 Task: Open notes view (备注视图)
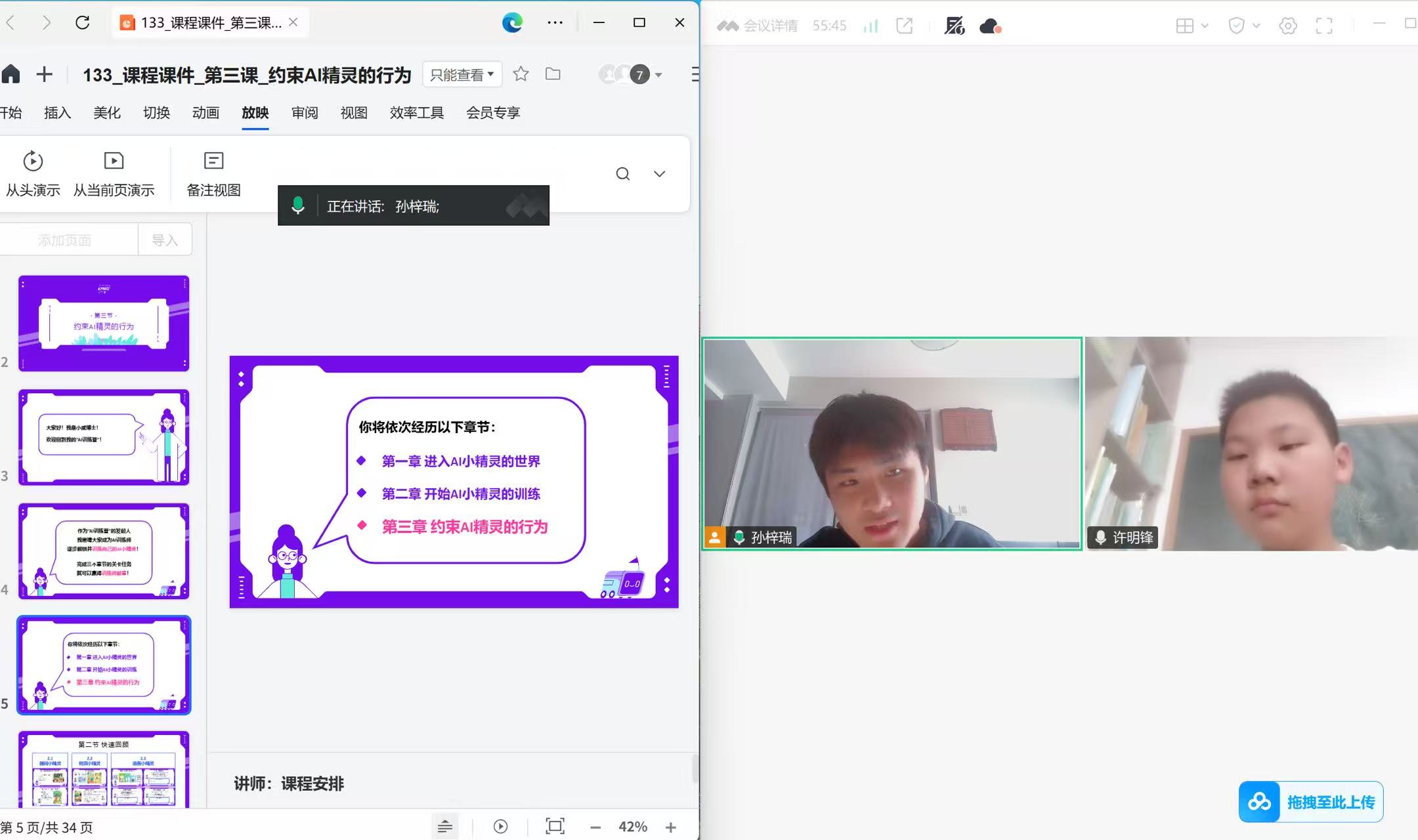pyautogui.click(x=213, y=174)
